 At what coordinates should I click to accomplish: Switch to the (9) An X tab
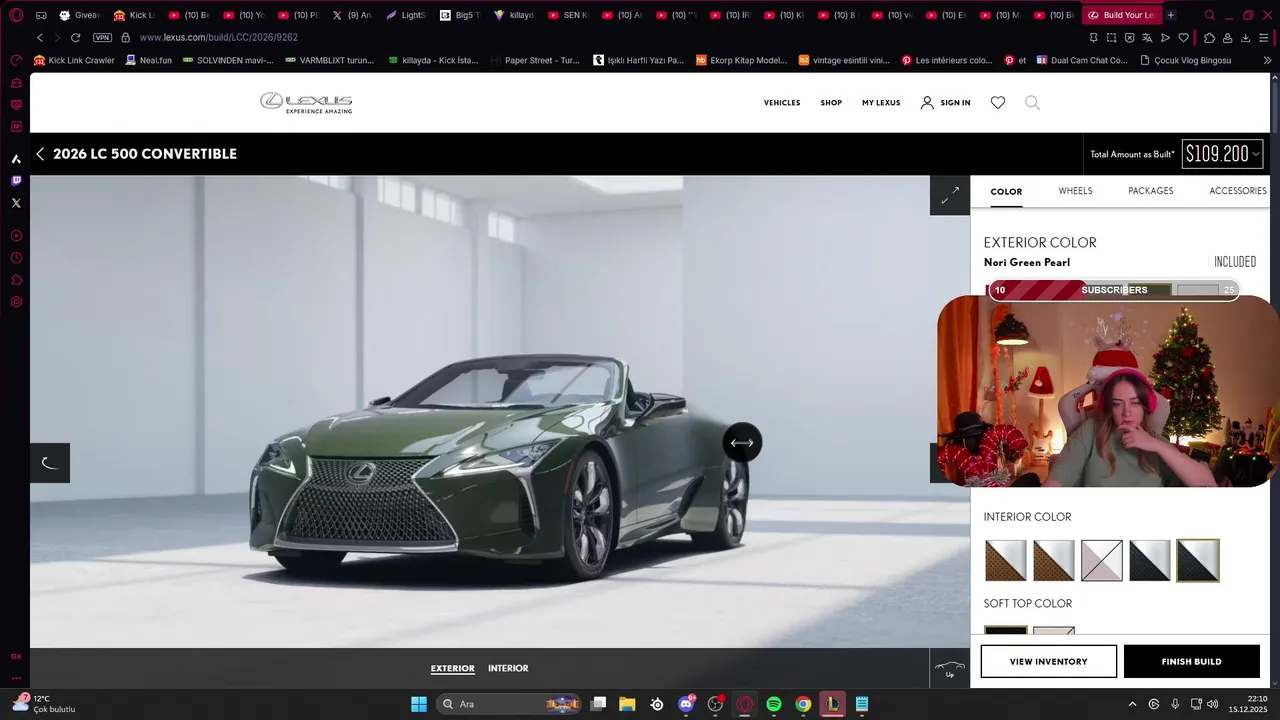[x=352, y=15]
